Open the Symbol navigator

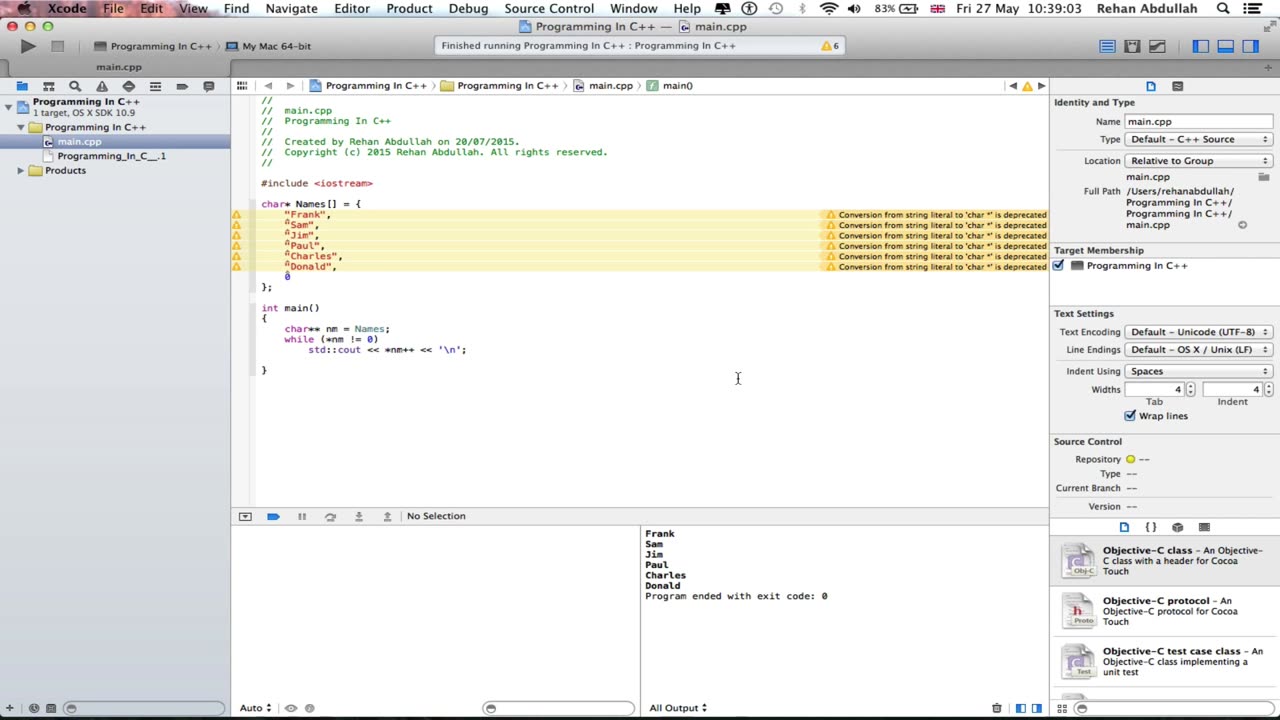pos(48,86)
